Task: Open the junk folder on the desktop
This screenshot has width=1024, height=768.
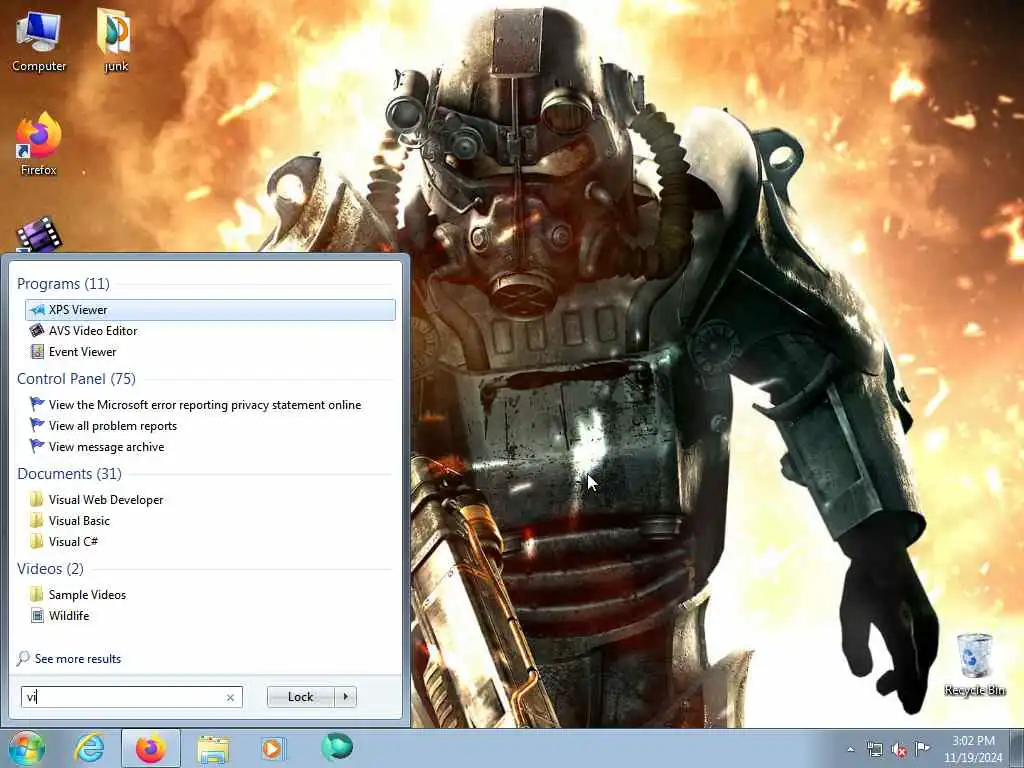Action: tap(115, 41)
